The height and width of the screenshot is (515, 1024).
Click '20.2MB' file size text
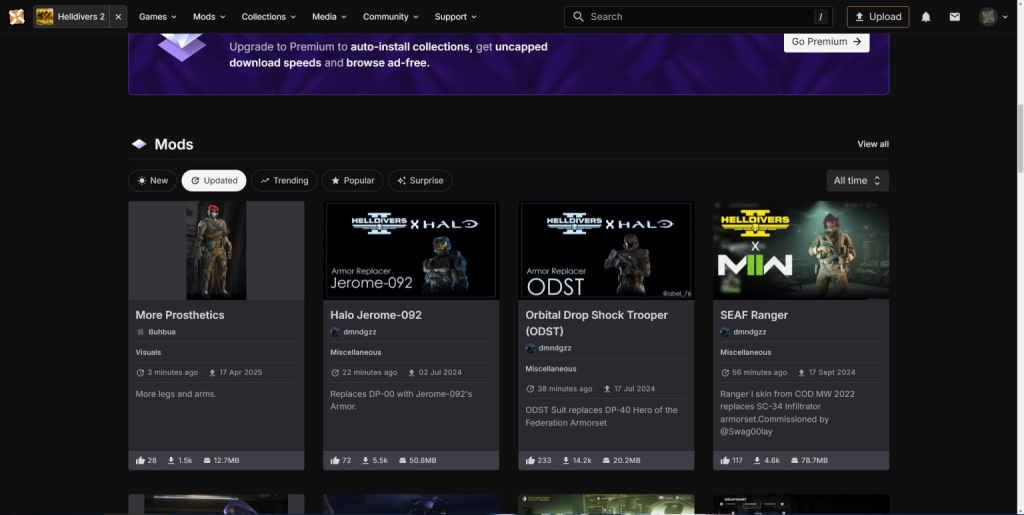626,460
